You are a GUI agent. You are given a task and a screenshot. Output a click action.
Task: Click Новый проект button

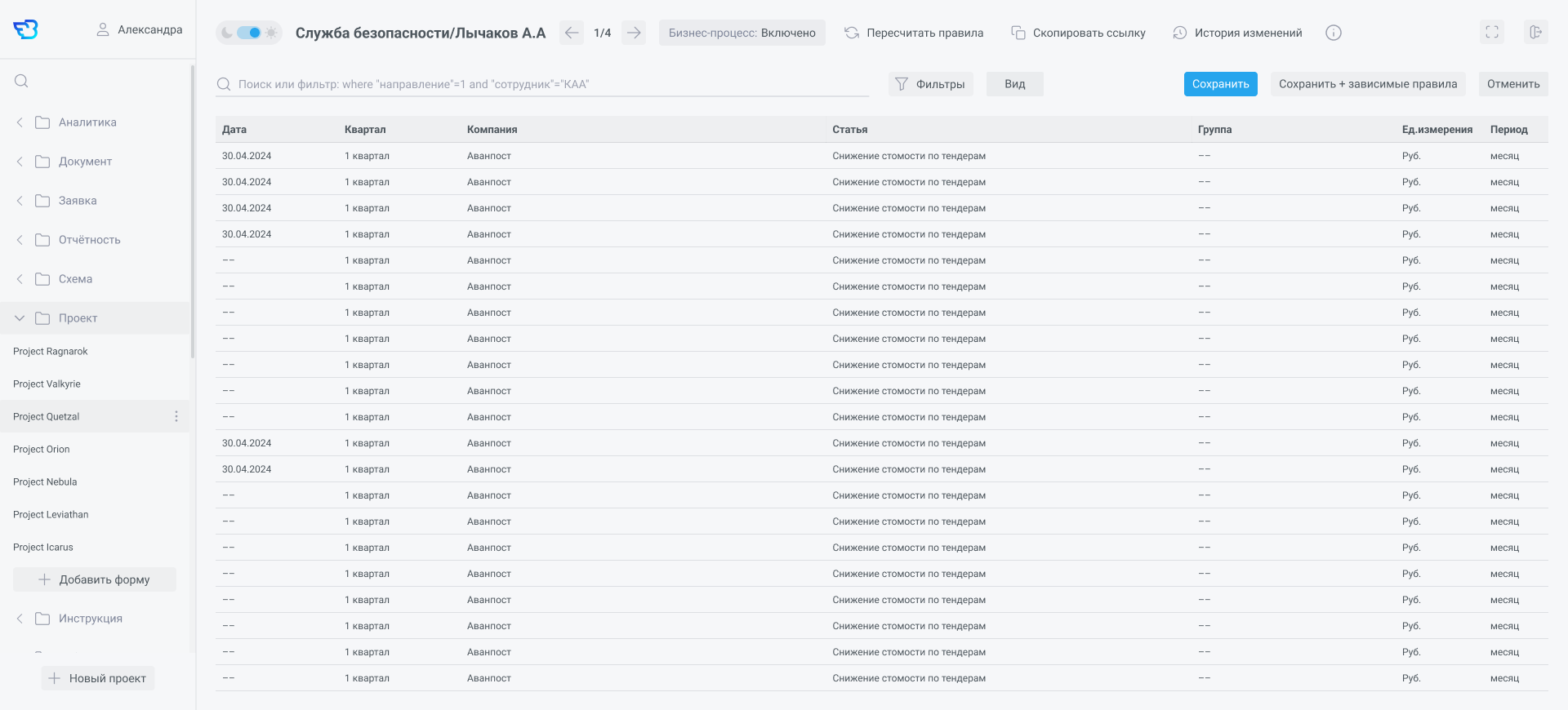tap(98, 678)
